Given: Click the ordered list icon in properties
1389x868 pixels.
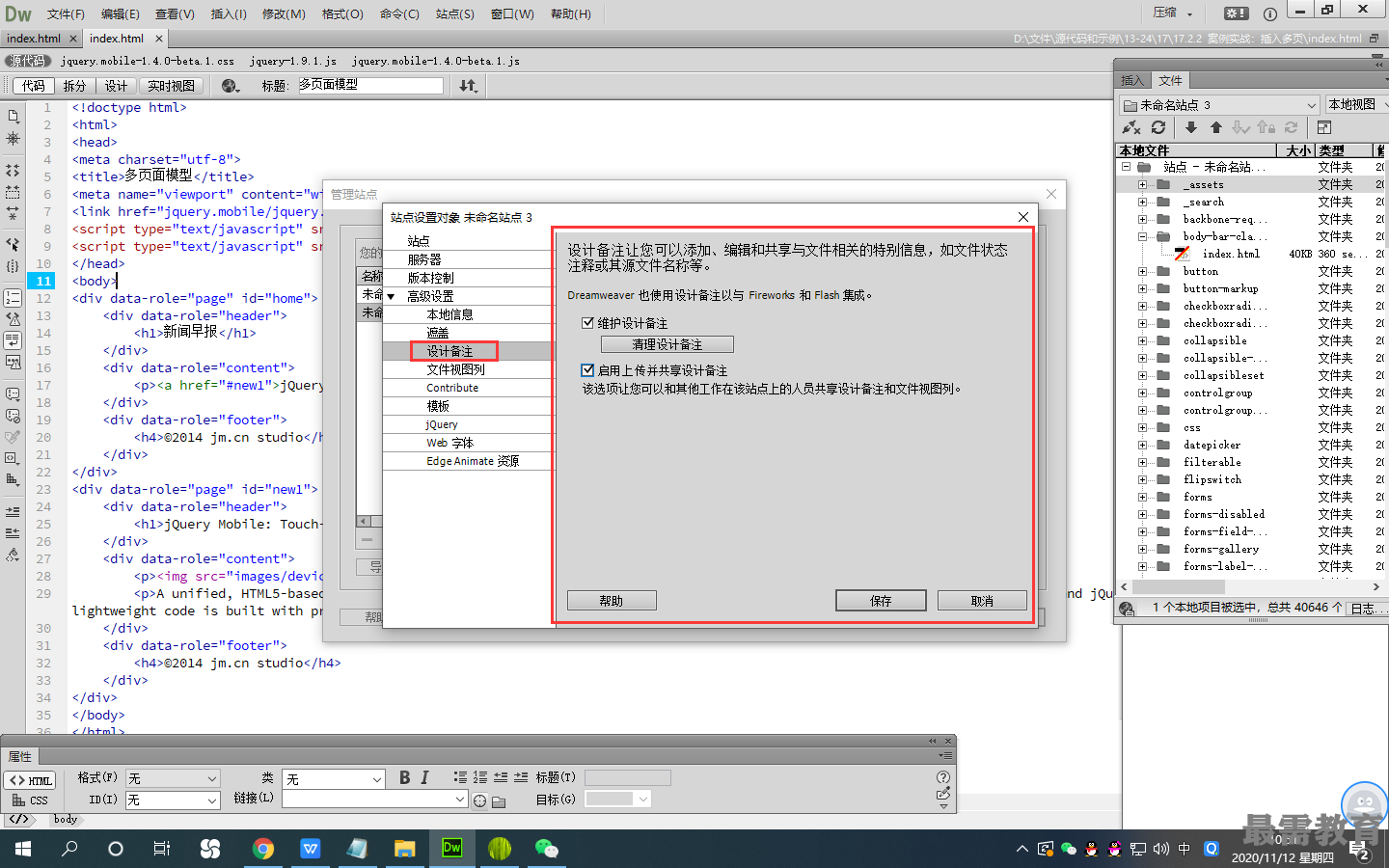Looking at the screenshot, I should [x=480, y=777].
